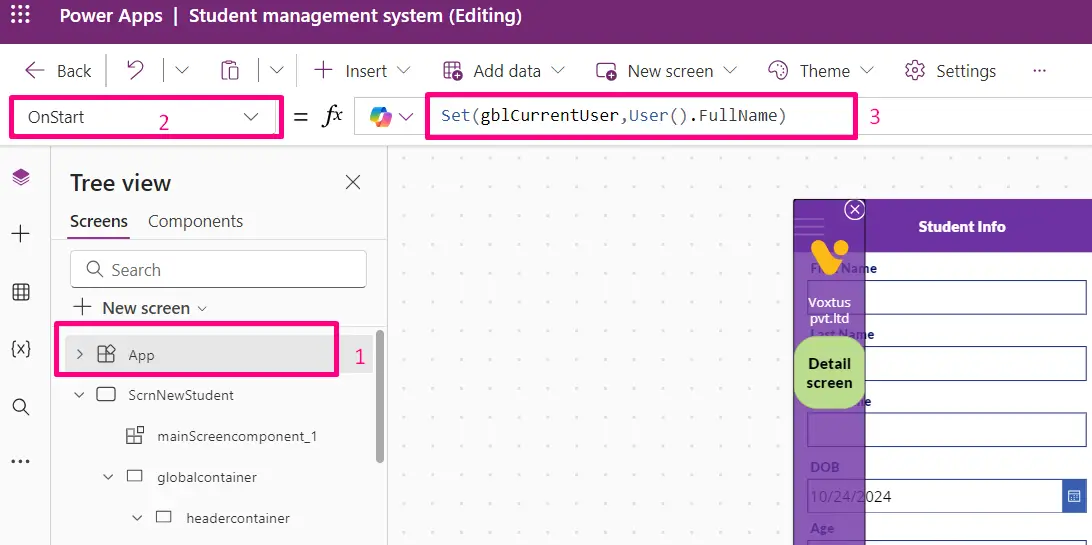Collapse the ScrnNewStudent screen node
Image resolution: width=1092 pixels, height=545 pixels.
79,395
